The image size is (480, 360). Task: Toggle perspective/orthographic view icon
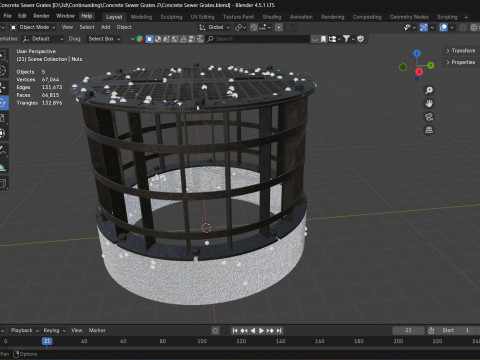point(429,130)
